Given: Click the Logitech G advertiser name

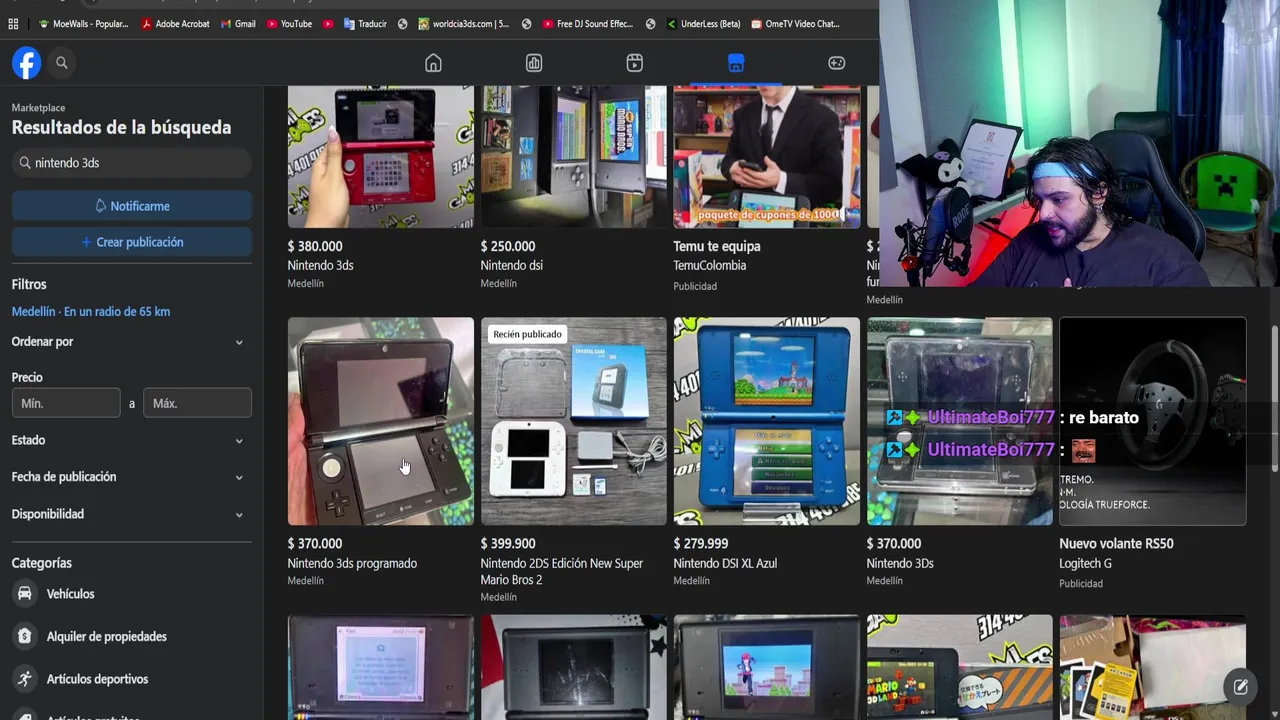Looking at the screenshot, I should point(1086,563).
